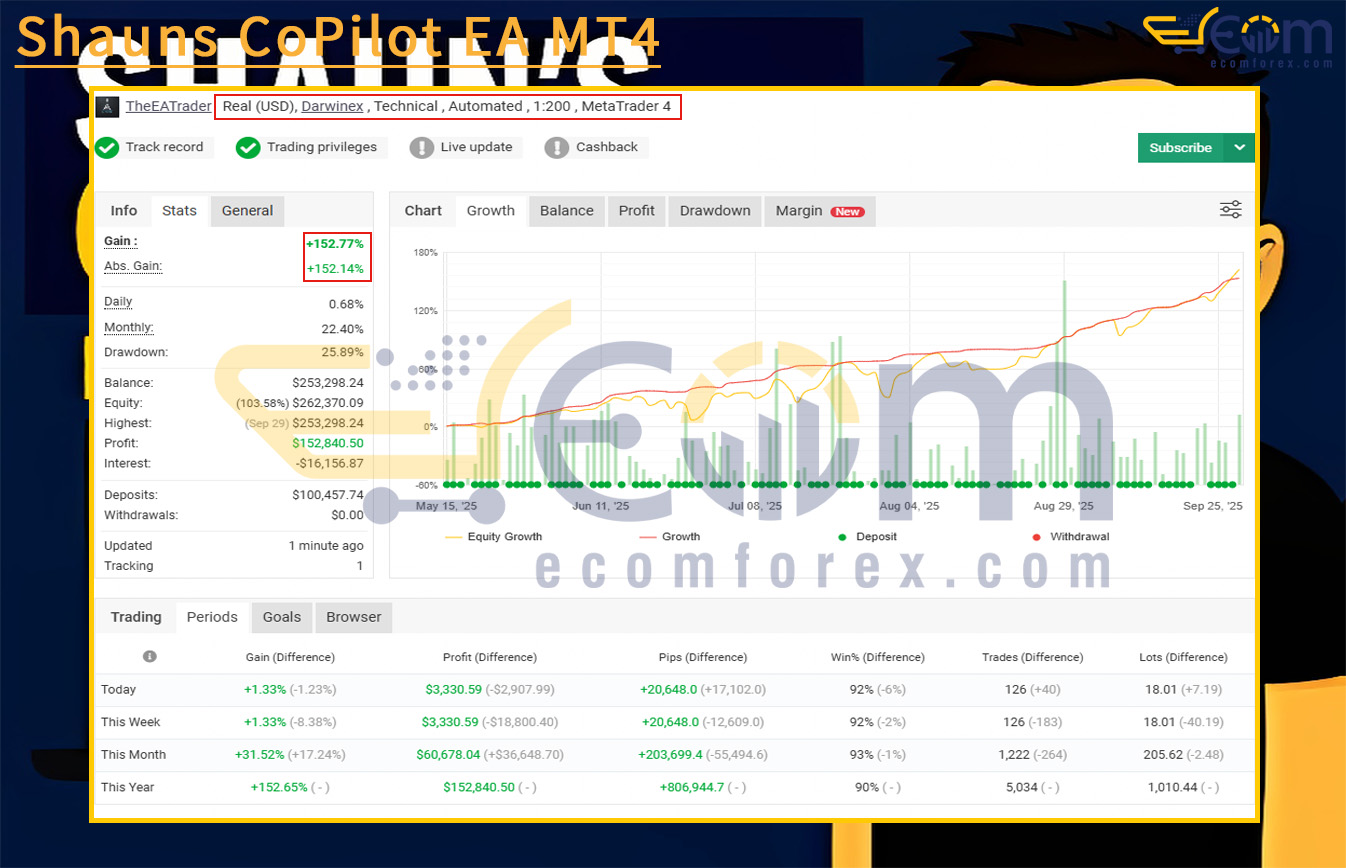
Task: Select the Growth chart tab
Action: point(491,211)
